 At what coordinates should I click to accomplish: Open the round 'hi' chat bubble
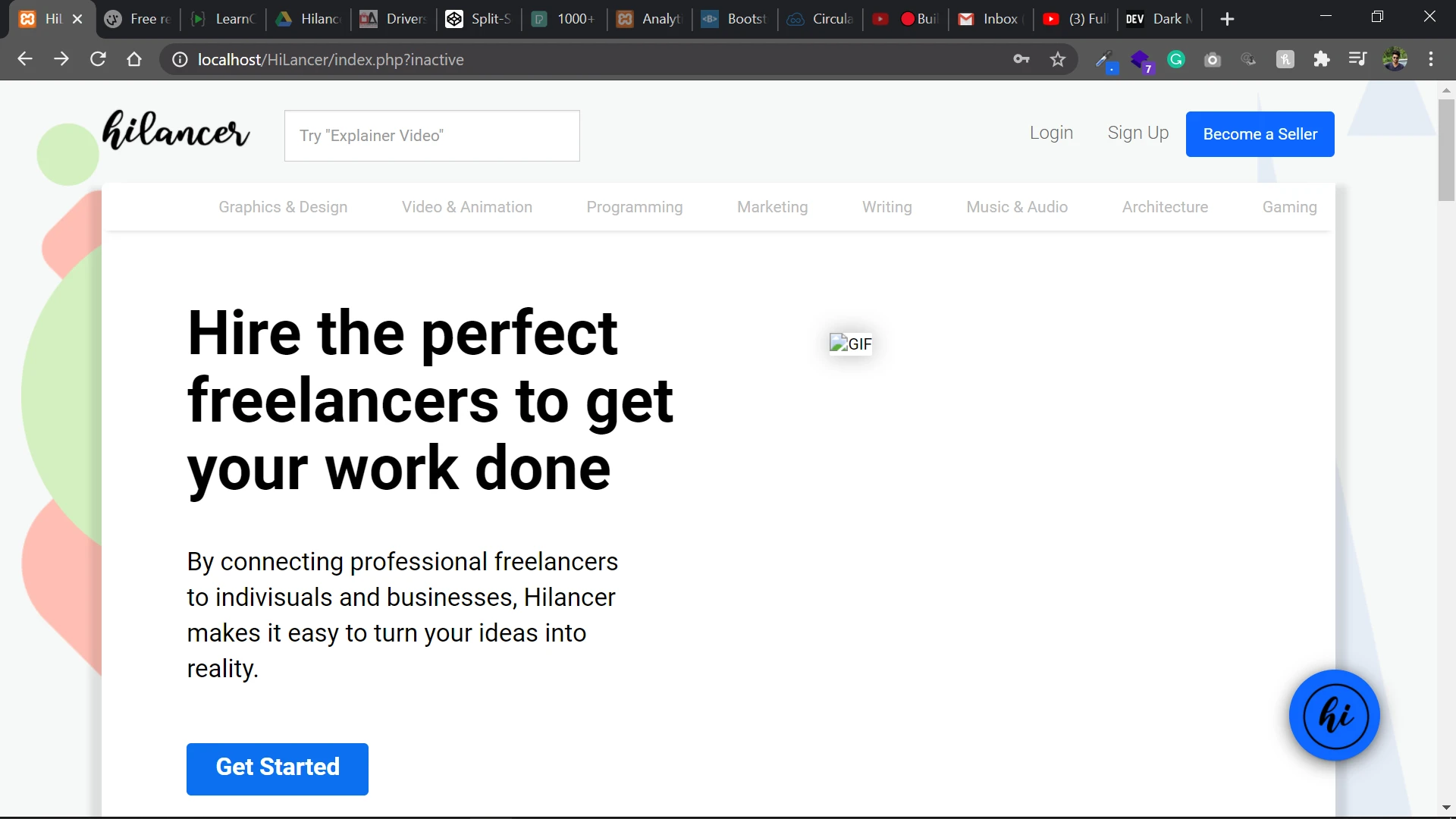1335,715
